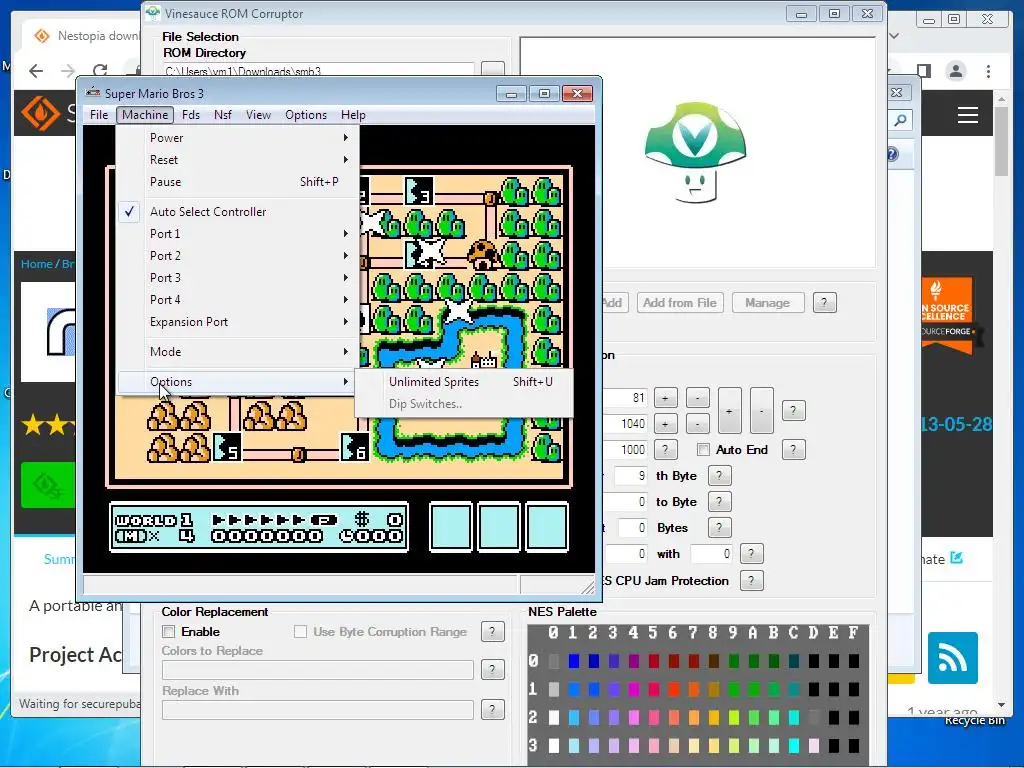Toggle Use Byte Corruption Range checkbox
This screenshot has width=1024, height=768.
tap(300, 632)
